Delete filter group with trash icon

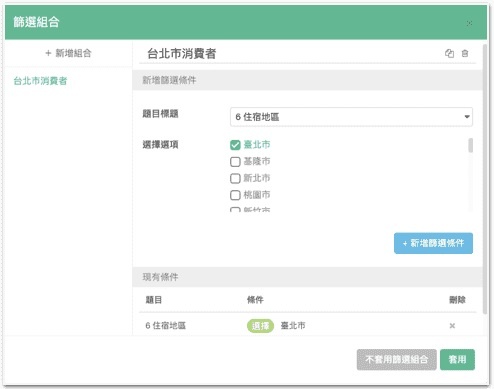(x=465, y=53)
